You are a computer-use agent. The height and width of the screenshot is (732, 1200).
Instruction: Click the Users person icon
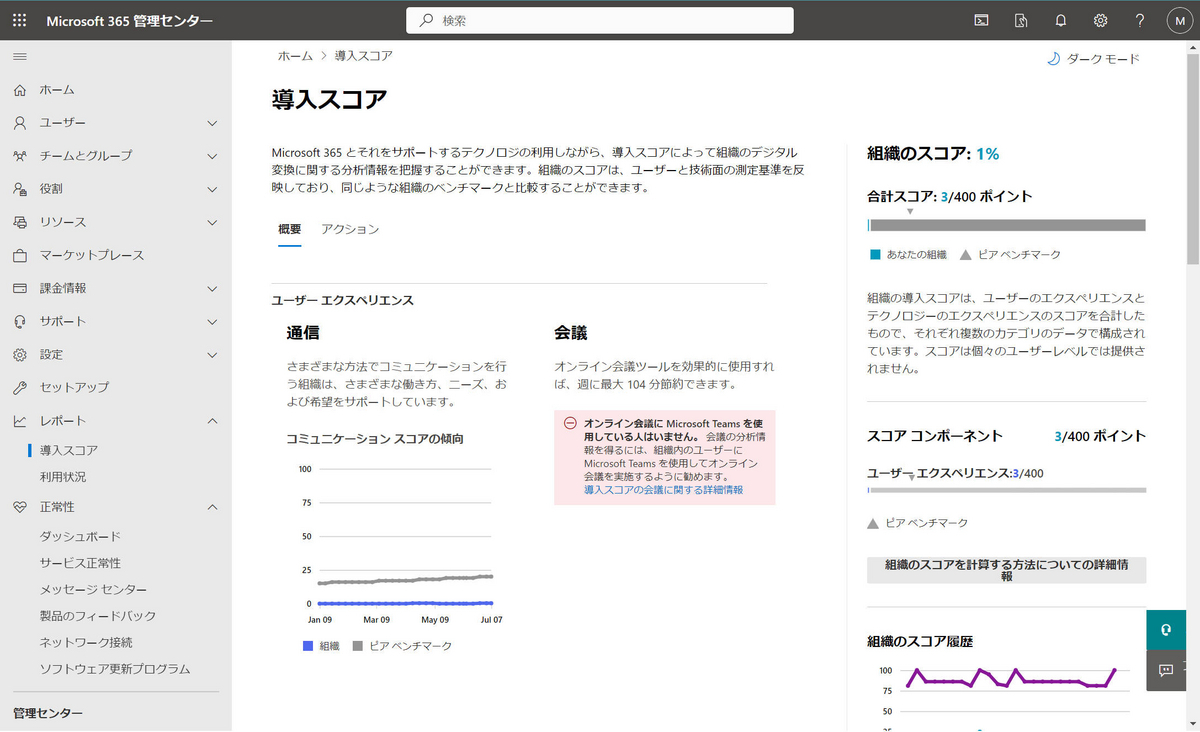coord(20,123)
